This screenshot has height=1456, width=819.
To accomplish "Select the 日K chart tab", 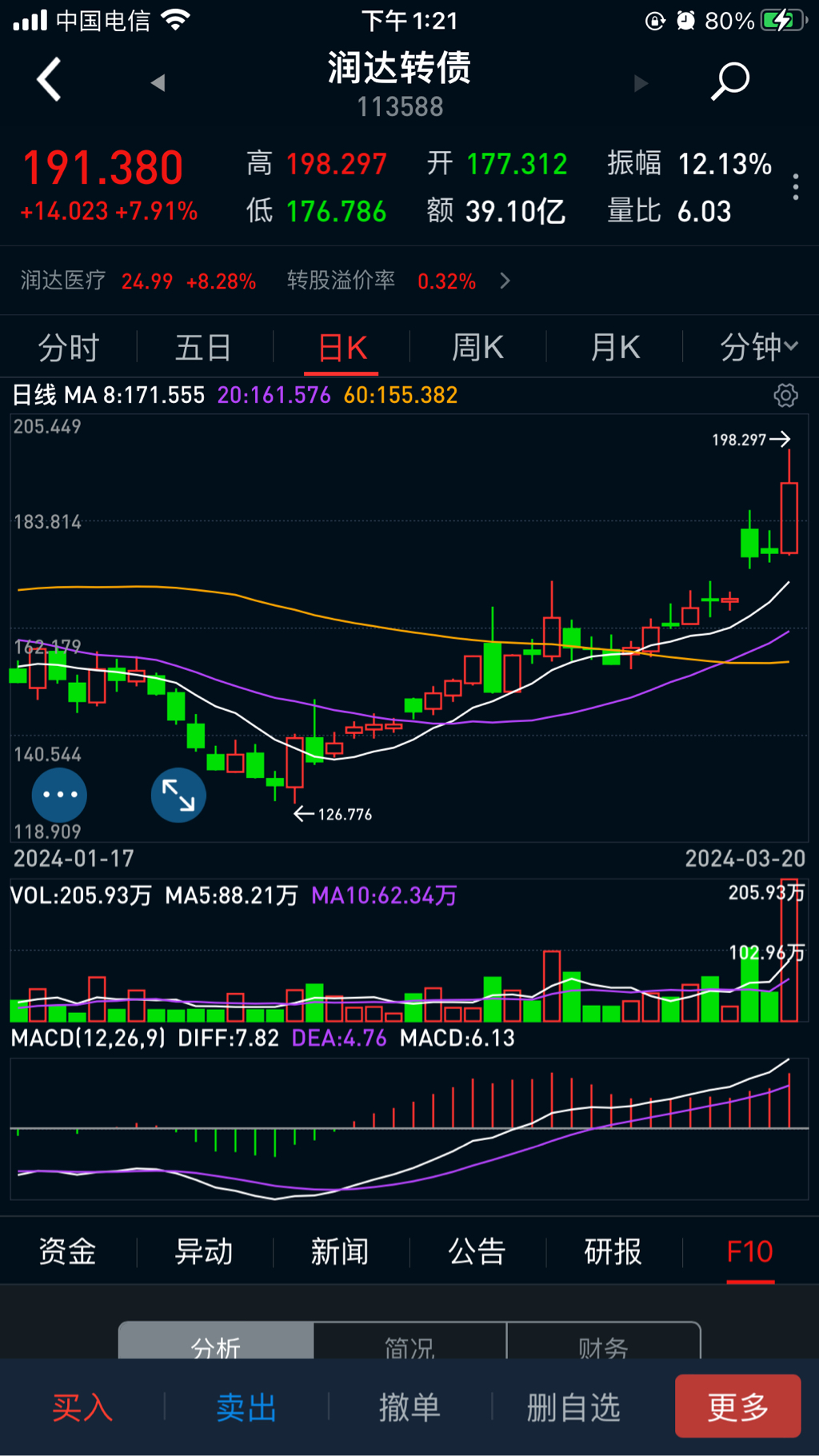I will [342, 348].
